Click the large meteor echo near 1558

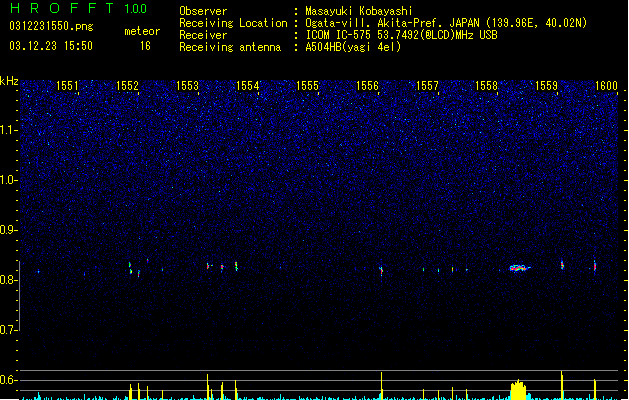click(x=519, y=268)
